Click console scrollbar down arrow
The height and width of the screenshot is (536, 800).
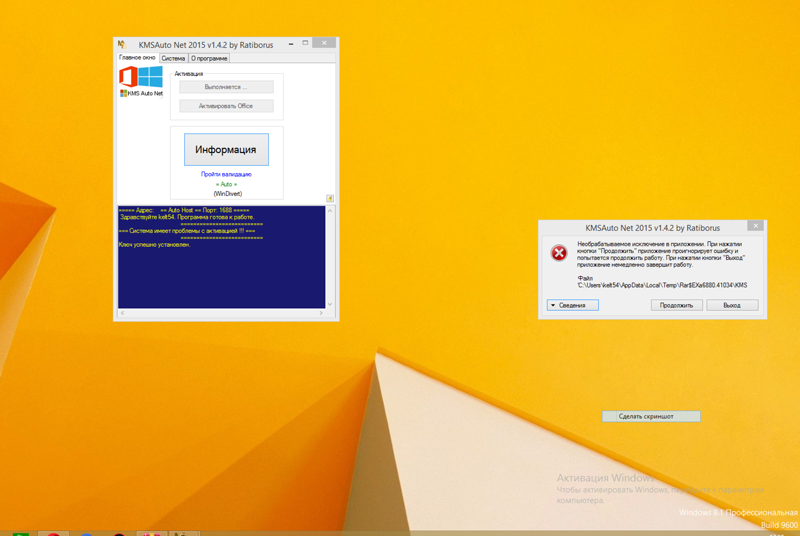[x=330, y=304]
